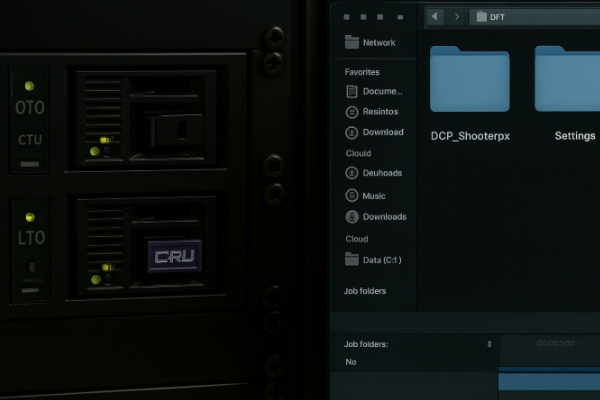Viewport: 600px width, 400px height.
Task: Open the Data (C:1) drive
Action: click(351, 259)
